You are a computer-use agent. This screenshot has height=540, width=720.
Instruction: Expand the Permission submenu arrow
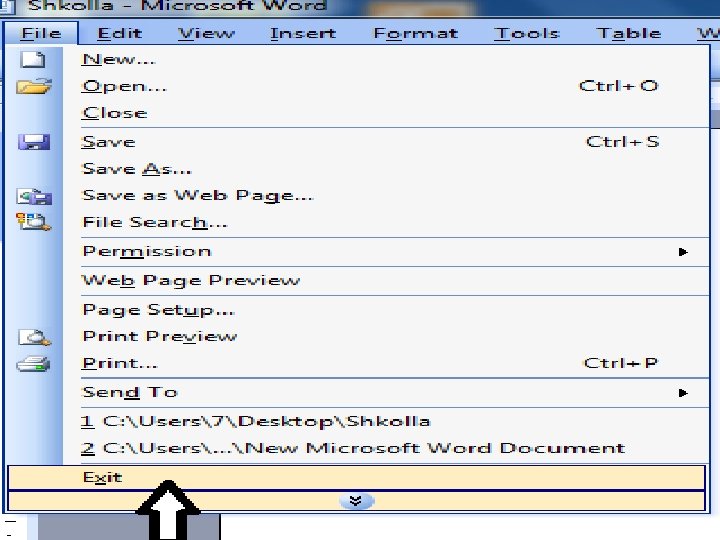(683, 252)
